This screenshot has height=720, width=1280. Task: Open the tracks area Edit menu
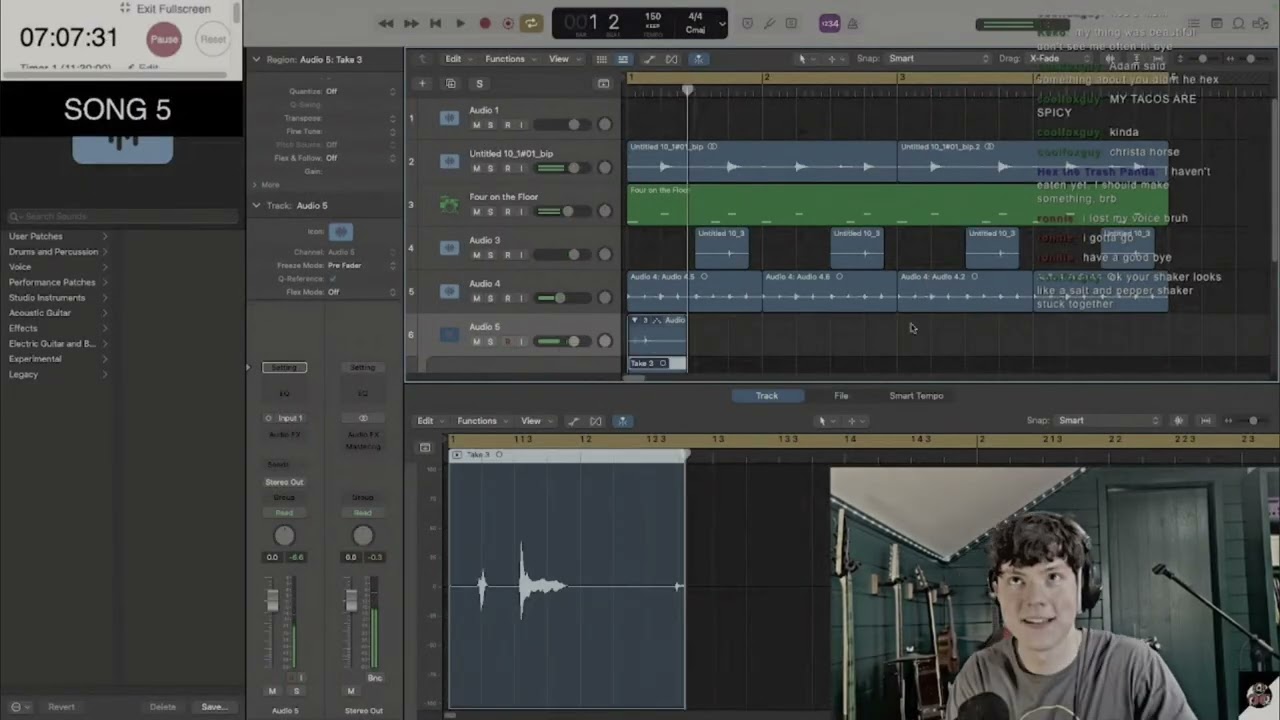coord(457,59)
